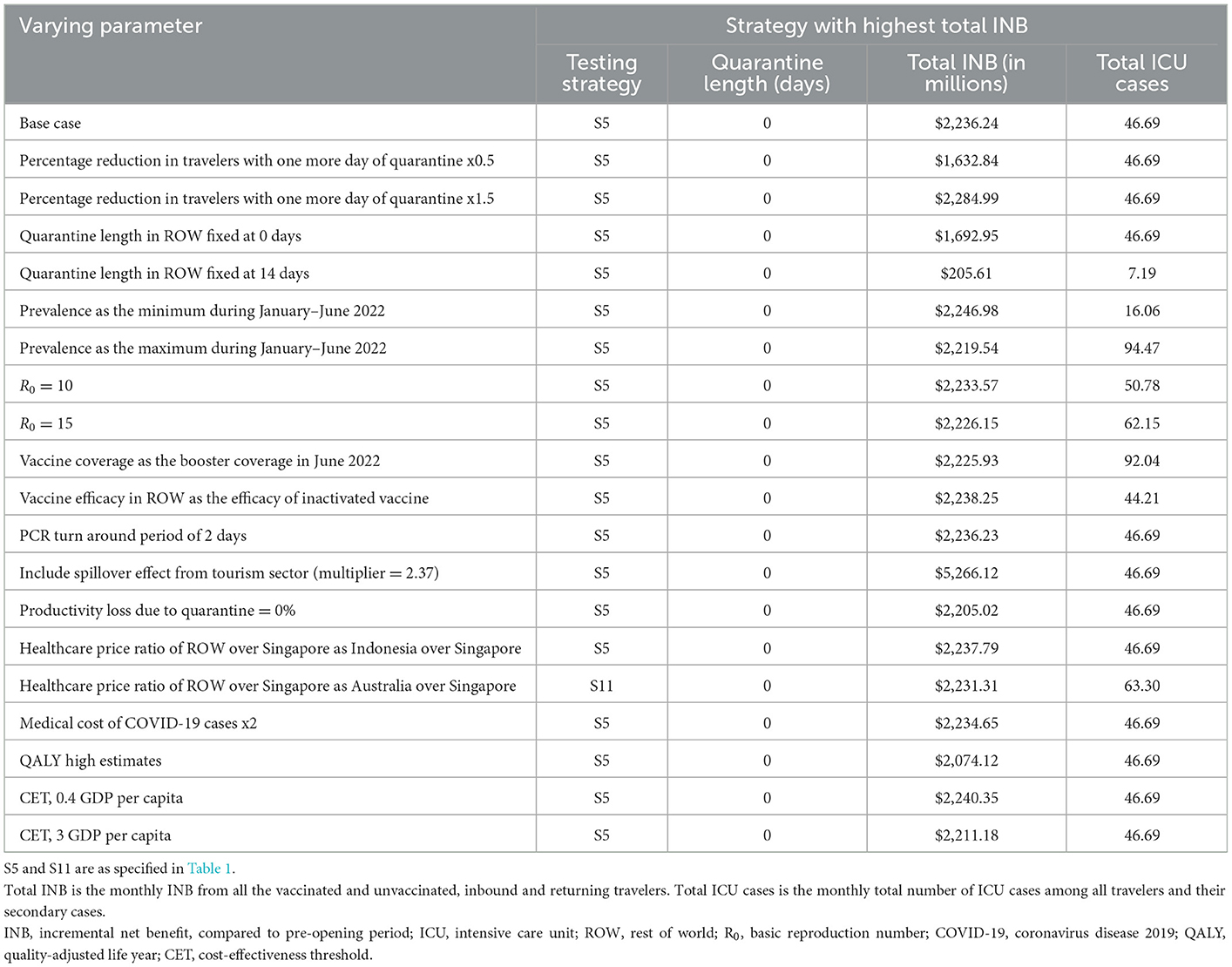Click 'Quarantine length in ROW fixed at 0 days'
The height and width of the screenshot is (967, 1232).
160,236
